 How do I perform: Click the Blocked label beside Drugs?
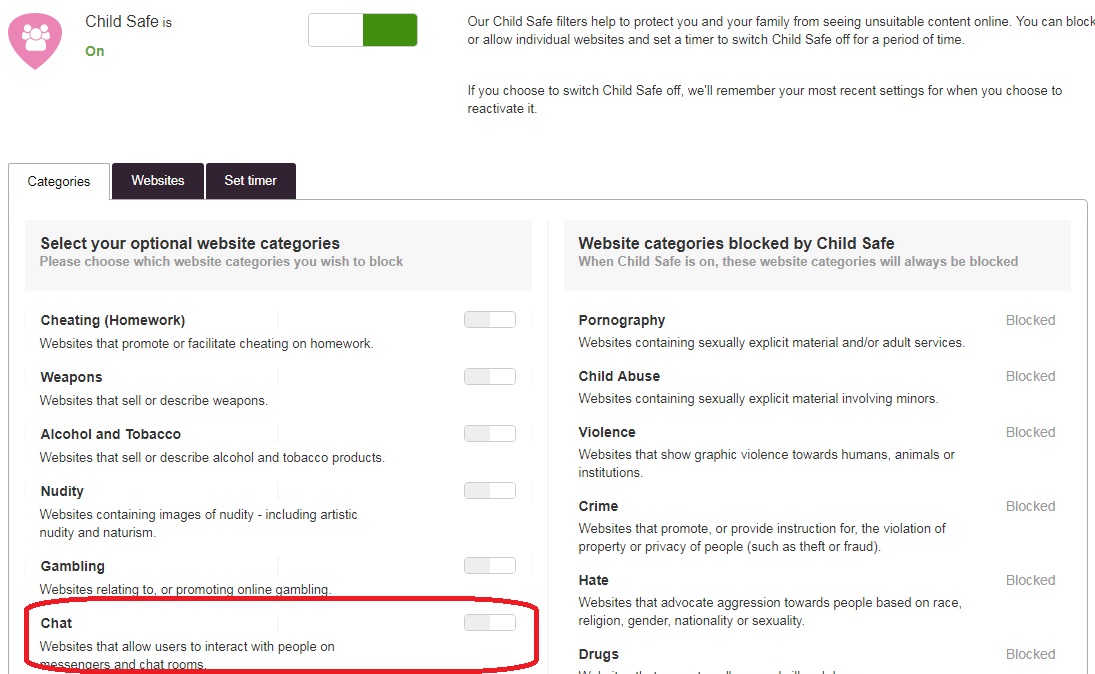pos(1030,654)
